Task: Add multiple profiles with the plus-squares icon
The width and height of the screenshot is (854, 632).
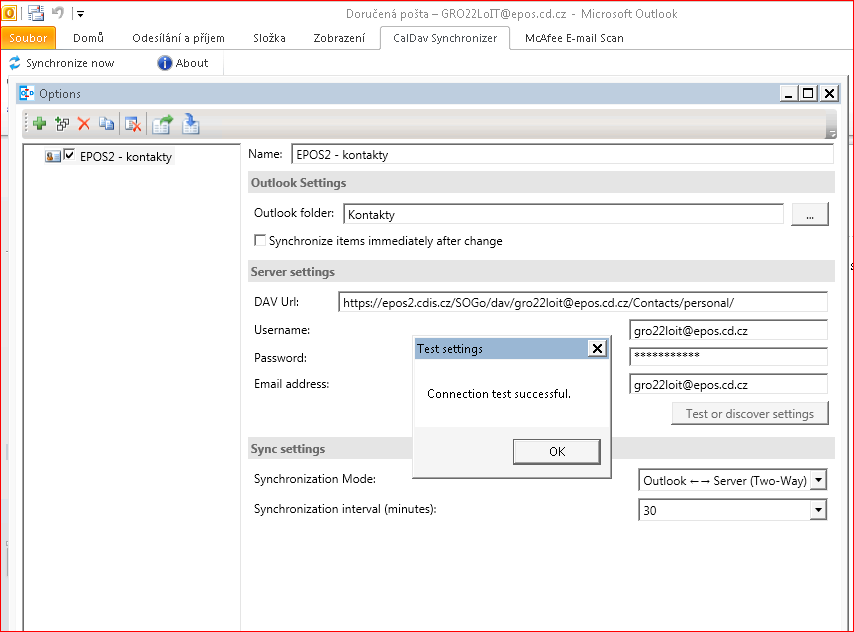Action: pyautogui.click(x=62, y=124)
